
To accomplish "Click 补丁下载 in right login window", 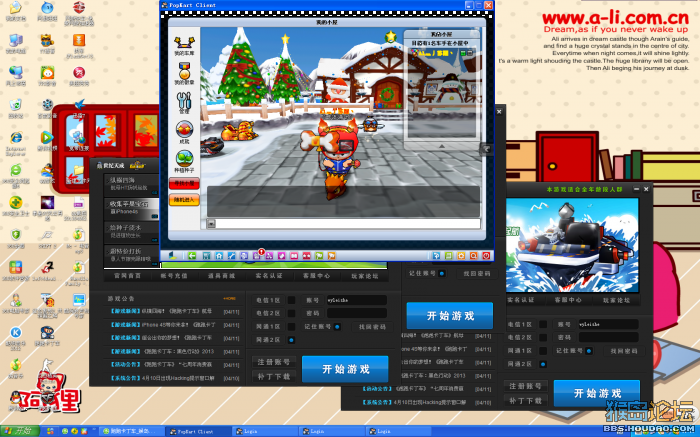I will [x=525, y=401].
